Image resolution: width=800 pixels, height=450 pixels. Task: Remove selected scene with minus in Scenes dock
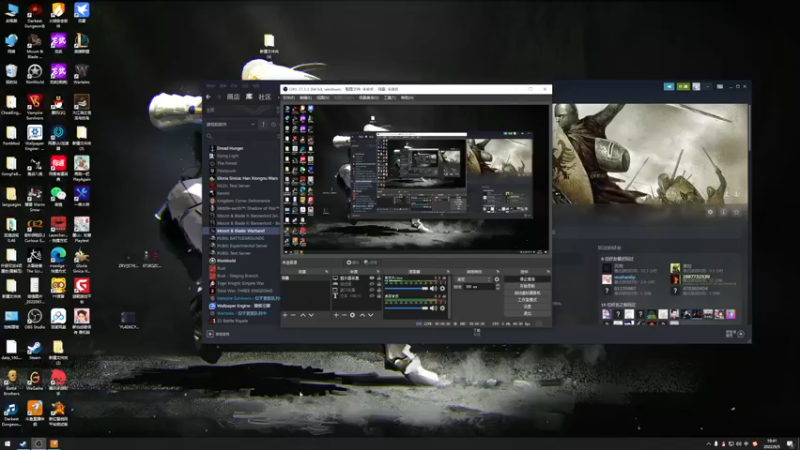tap(293, 315)
